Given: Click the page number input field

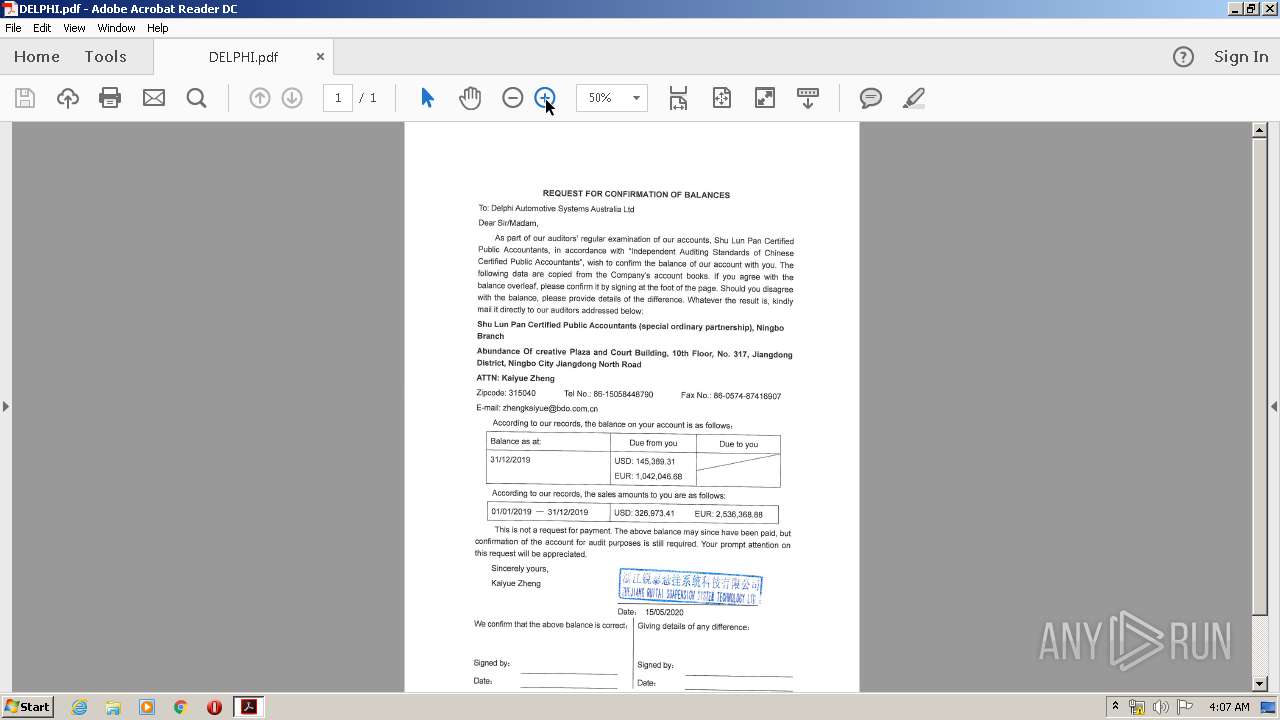Looking at the screenshot, I should point(338,98).
